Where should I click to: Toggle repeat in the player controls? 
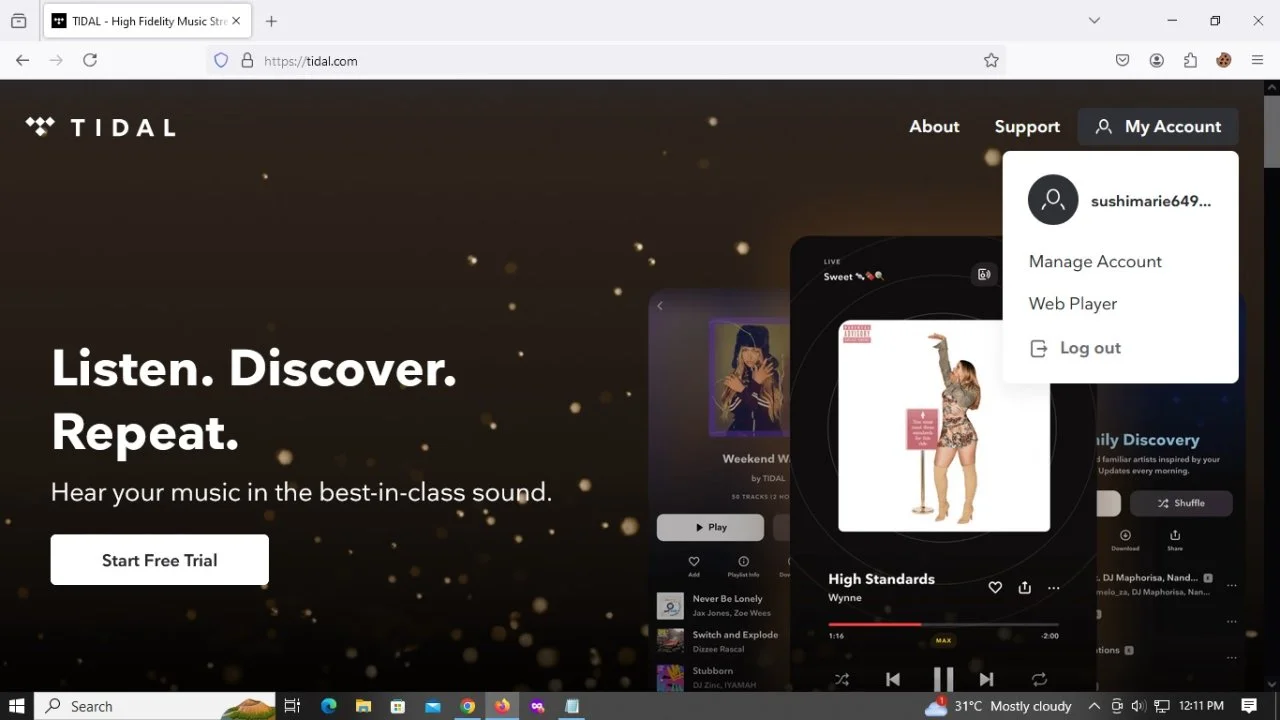tap(1039, 679)
